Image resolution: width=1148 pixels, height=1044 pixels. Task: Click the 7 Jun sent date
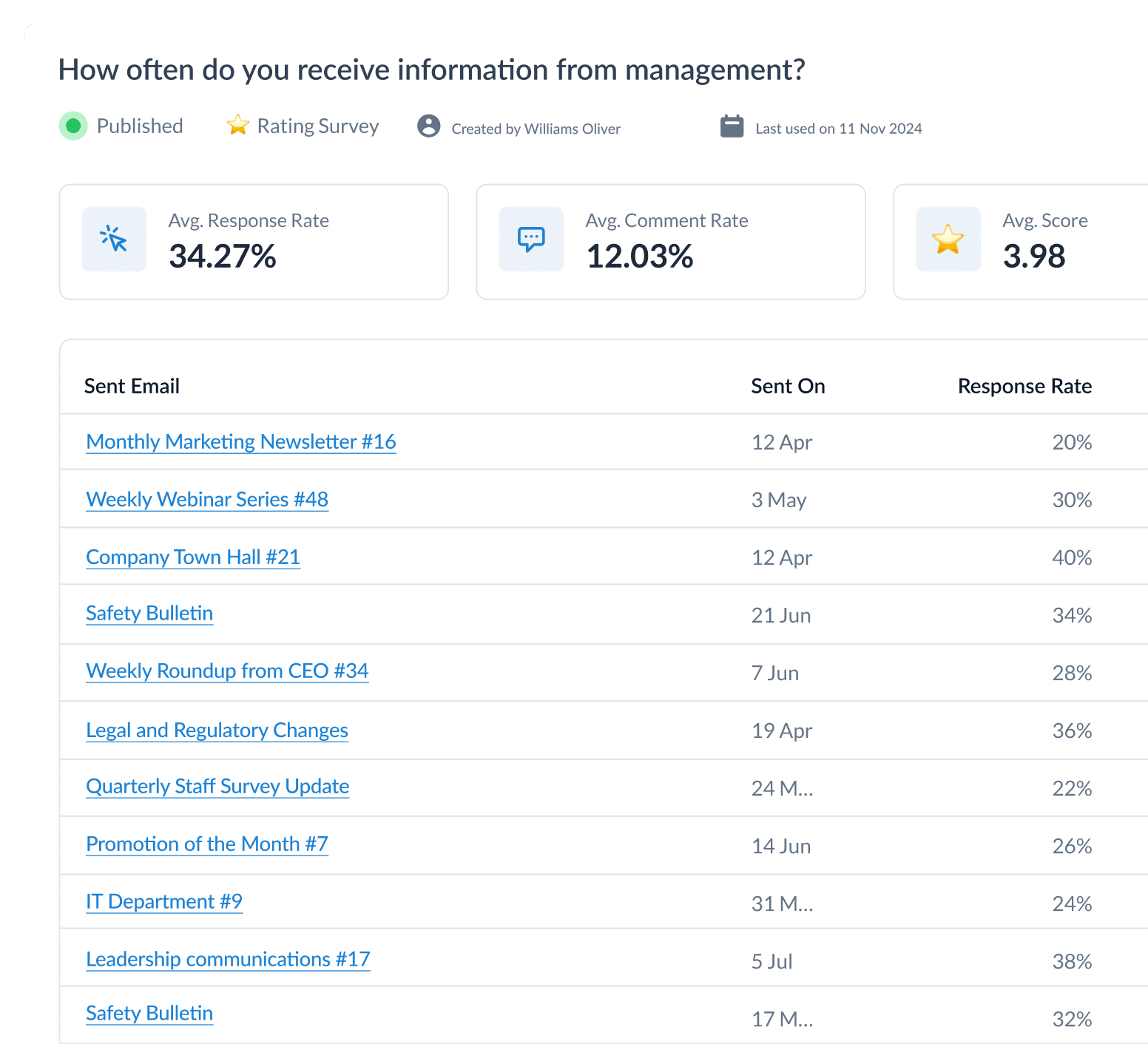click(x=775, y=673)
